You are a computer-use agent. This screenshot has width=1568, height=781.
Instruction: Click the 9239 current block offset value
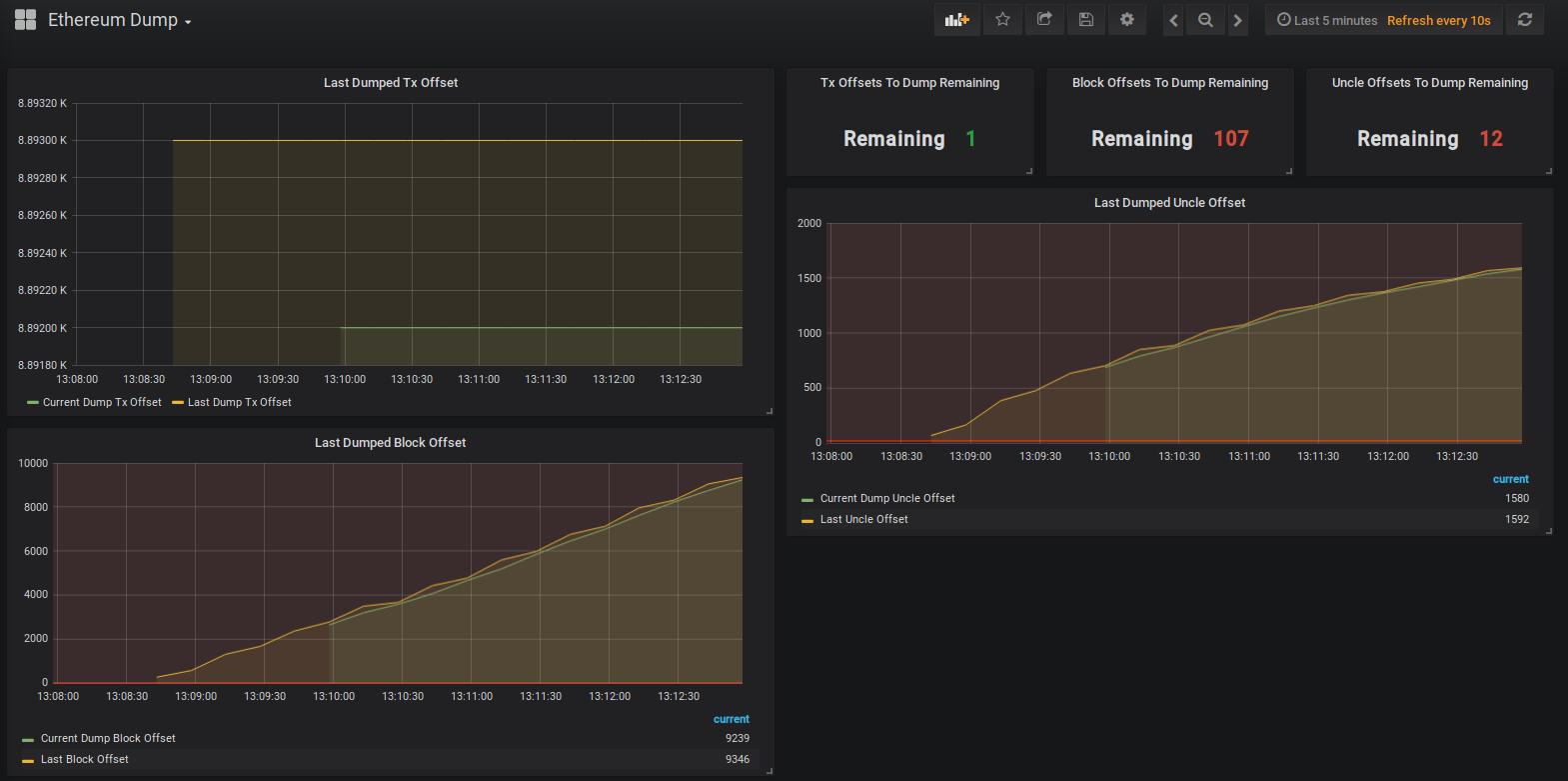click(738, 738)
